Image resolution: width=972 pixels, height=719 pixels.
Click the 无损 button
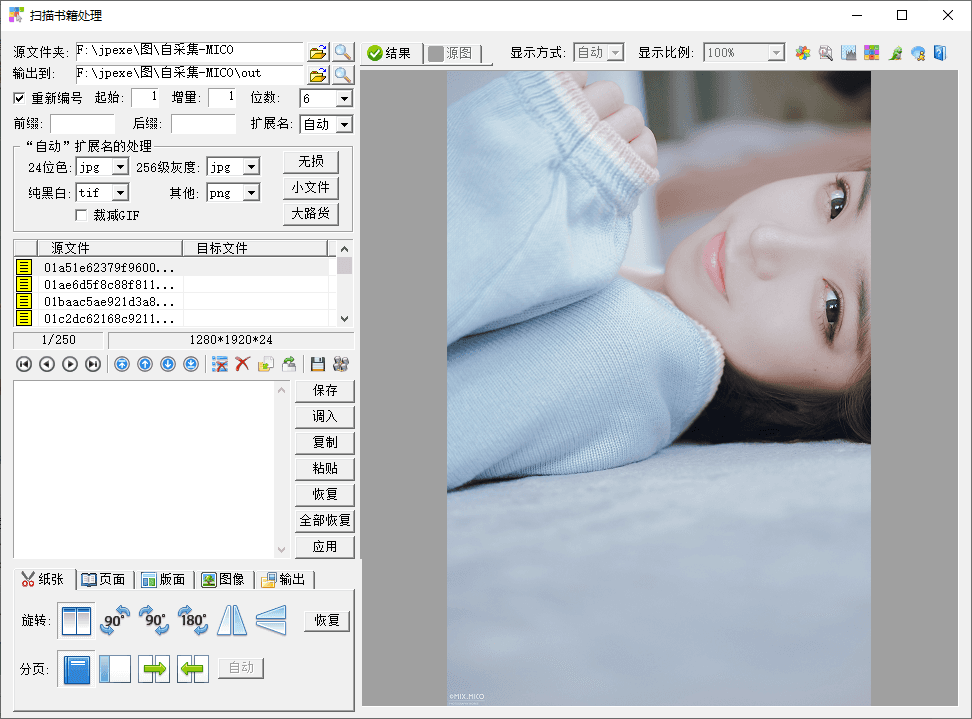click(311, 162)
